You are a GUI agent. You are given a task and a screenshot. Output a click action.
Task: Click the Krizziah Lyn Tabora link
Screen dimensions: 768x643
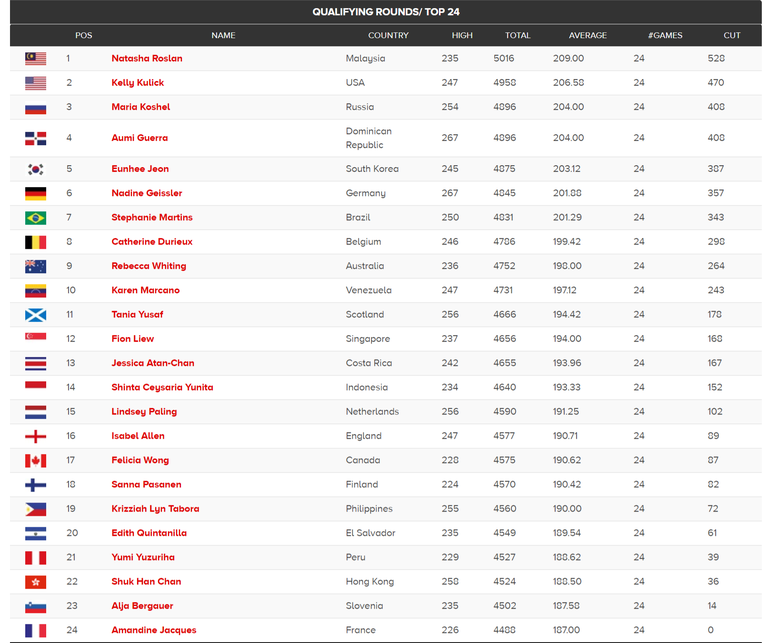155,509
